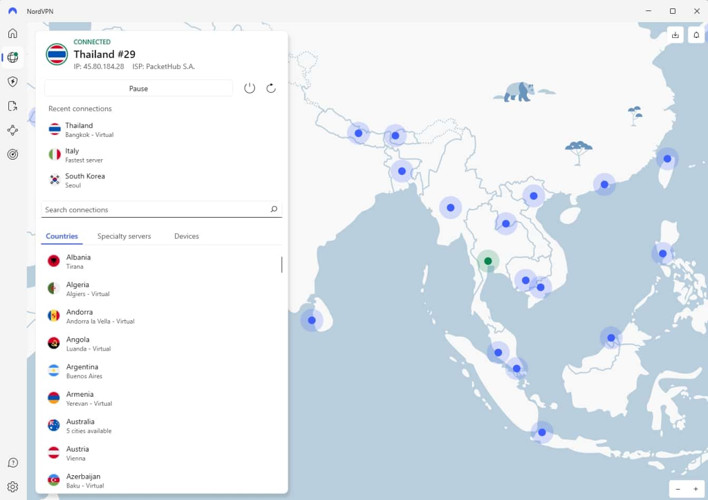Open the settings gear icon
The height and width of the screenshot is (500, 708).
pyautogui.click(x=13, y=487)
